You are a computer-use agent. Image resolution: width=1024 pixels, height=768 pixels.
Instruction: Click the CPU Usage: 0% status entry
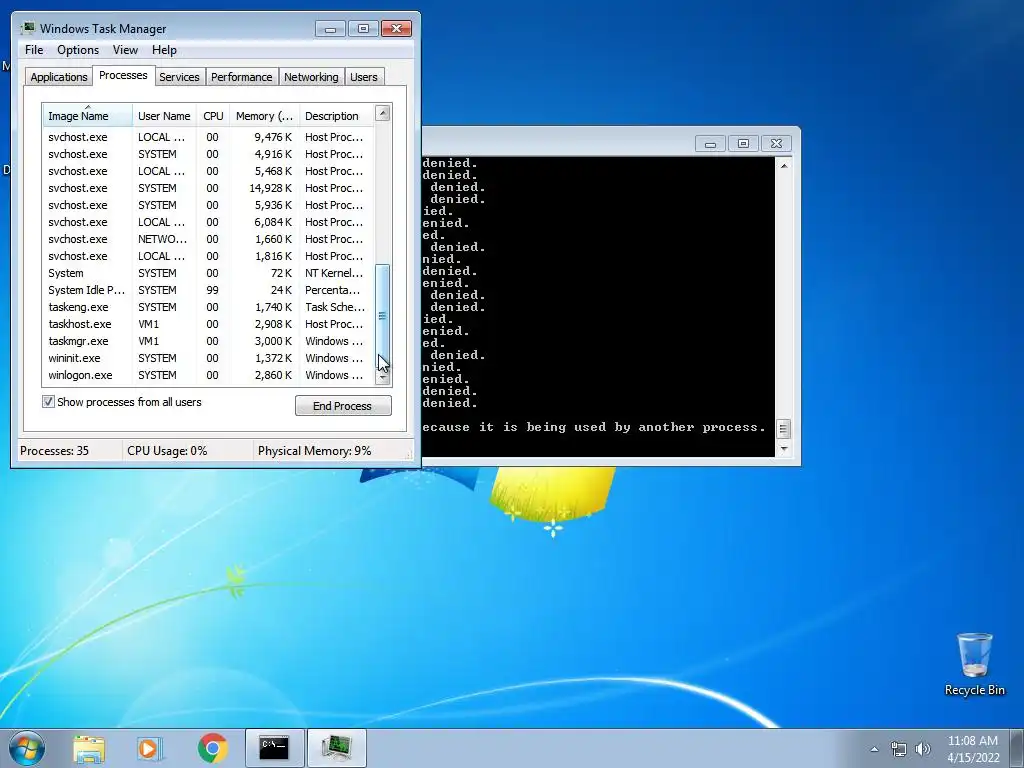coord(167,451)
